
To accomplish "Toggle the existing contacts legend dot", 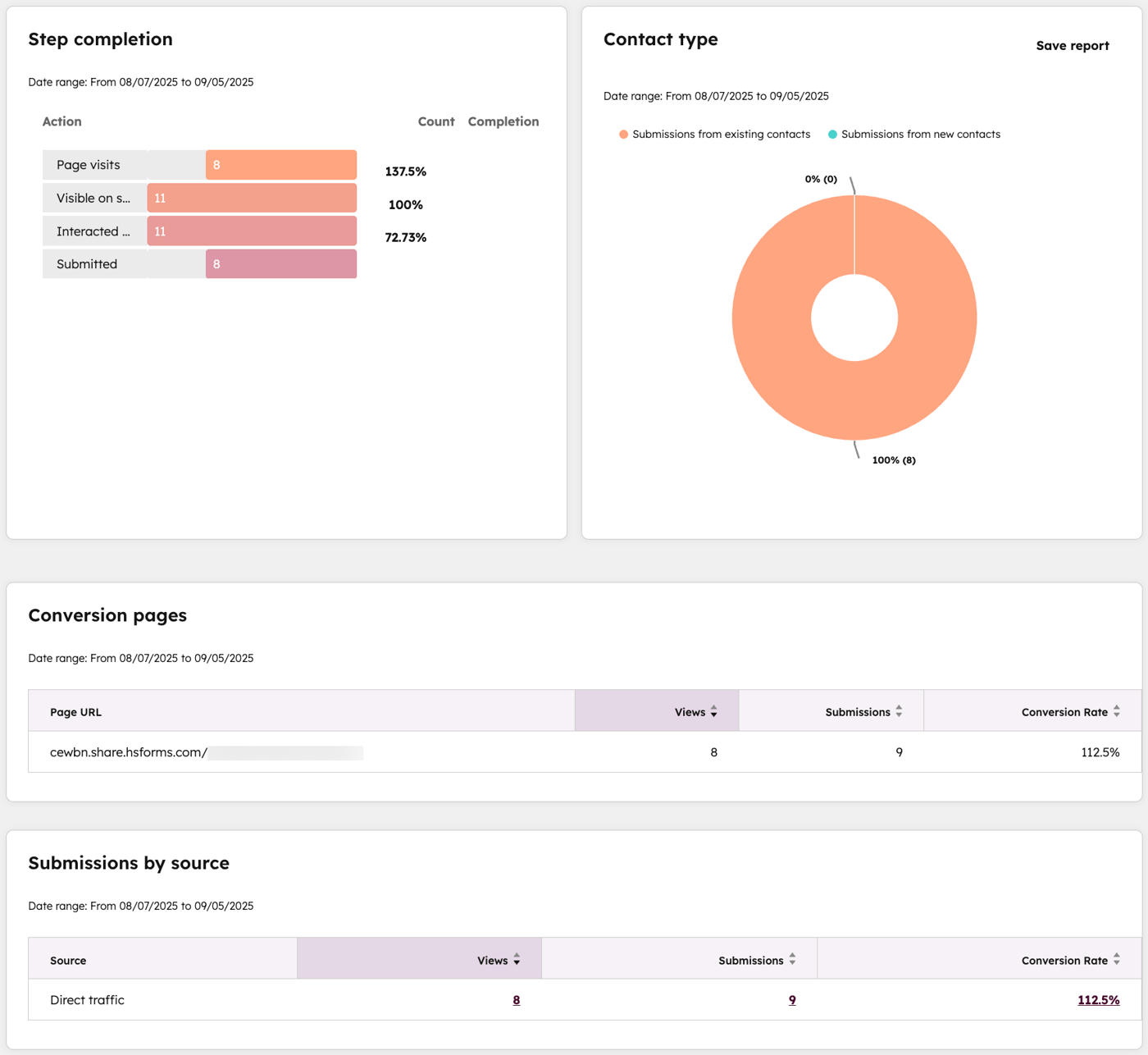I will pyautogui.click(x=623, y=134).
